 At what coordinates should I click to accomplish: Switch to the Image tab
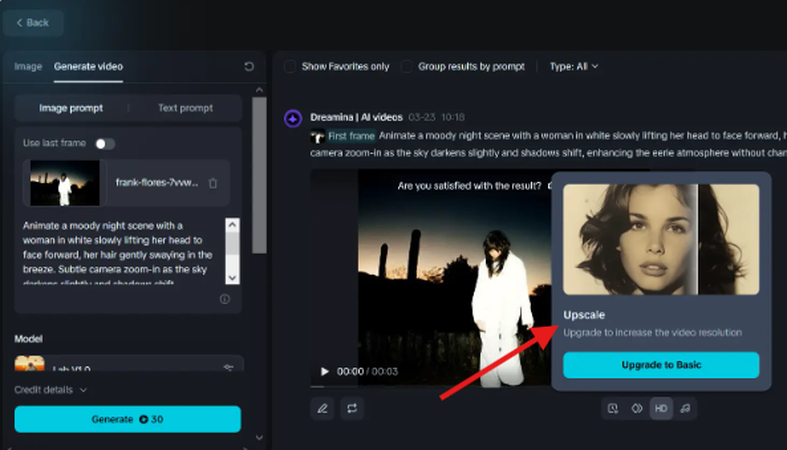click(28, 66)
